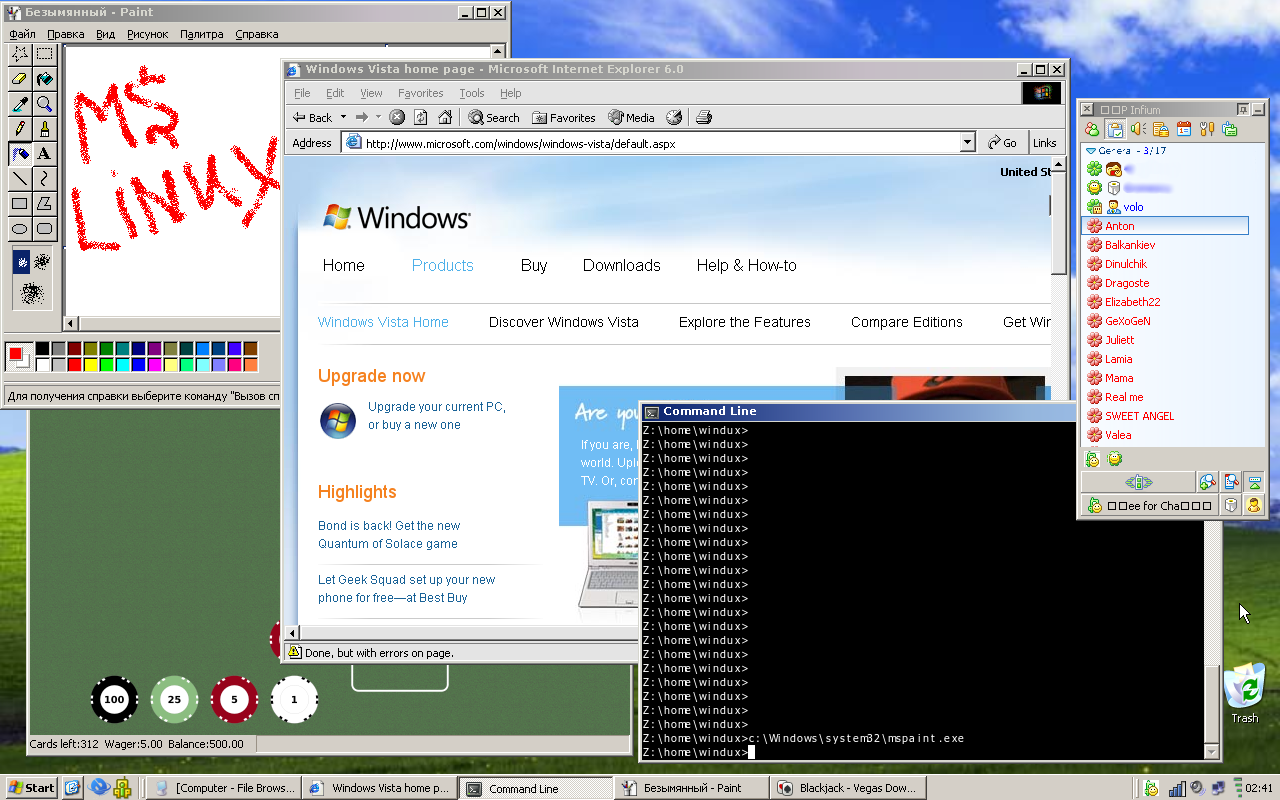Open the Forward history dropdown arrow in IE
The image size is (1280, 800).
[378, 117]
